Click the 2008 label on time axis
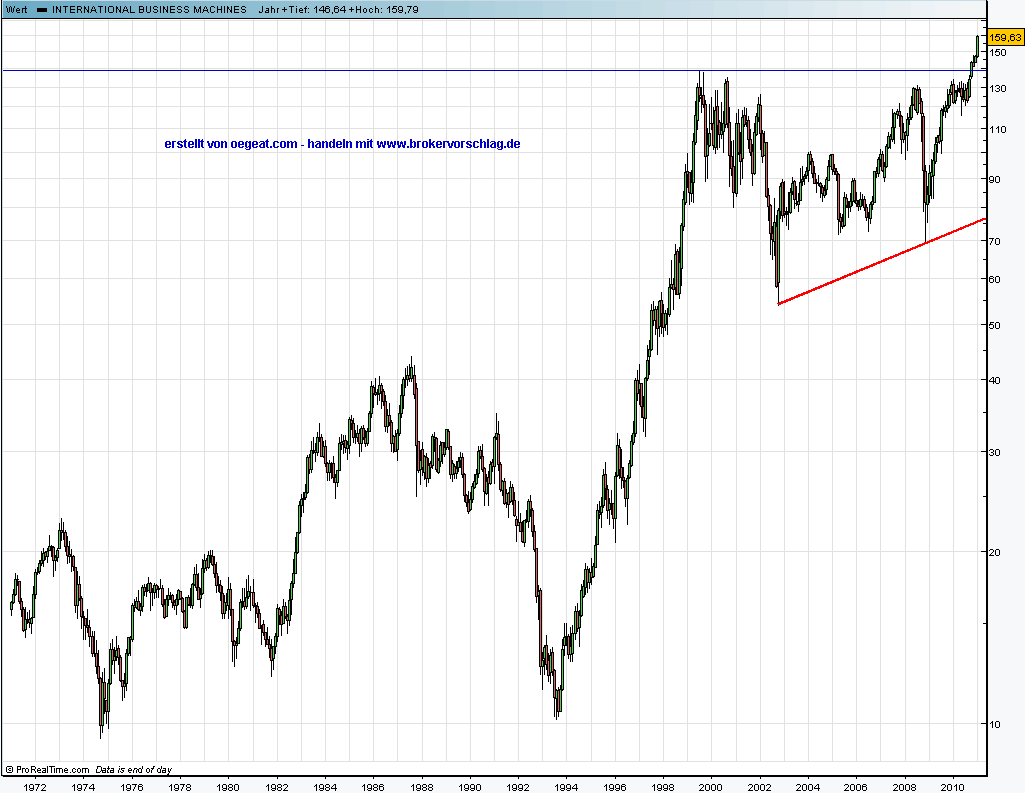 pos(905,786)
